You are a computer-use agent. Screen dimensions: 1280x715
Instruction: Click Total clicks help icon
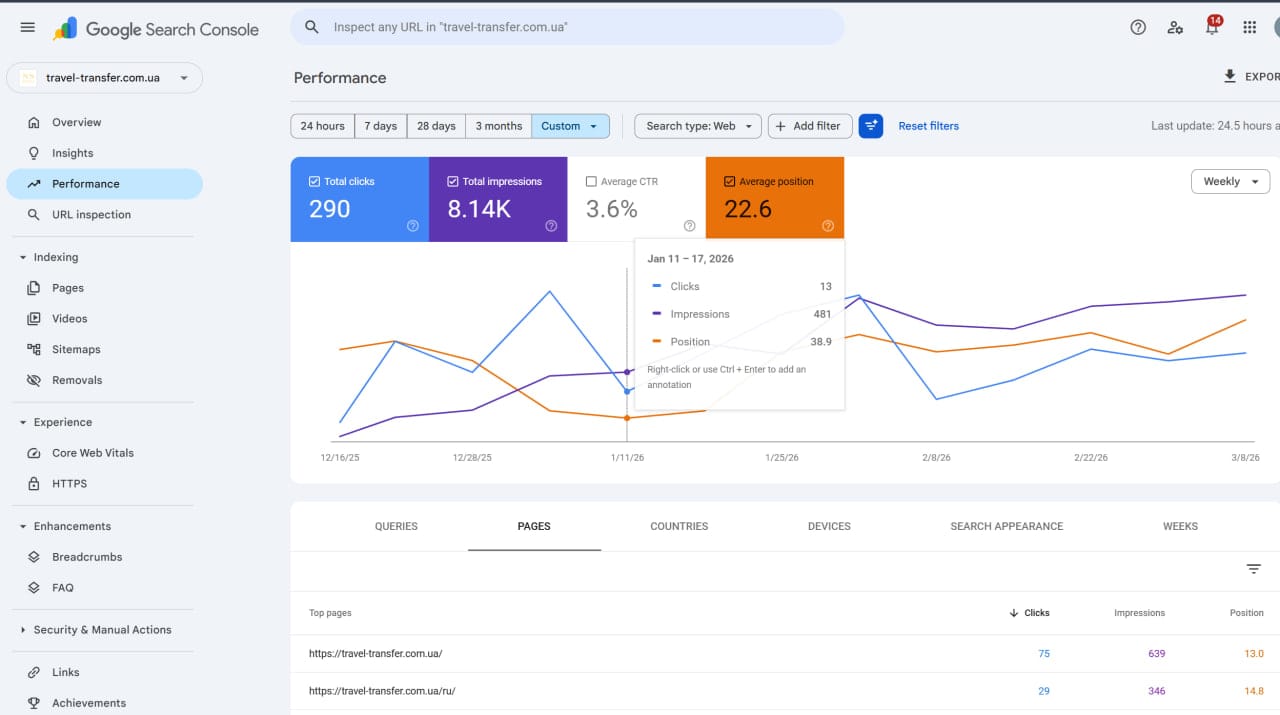click(x=413, y=226)
